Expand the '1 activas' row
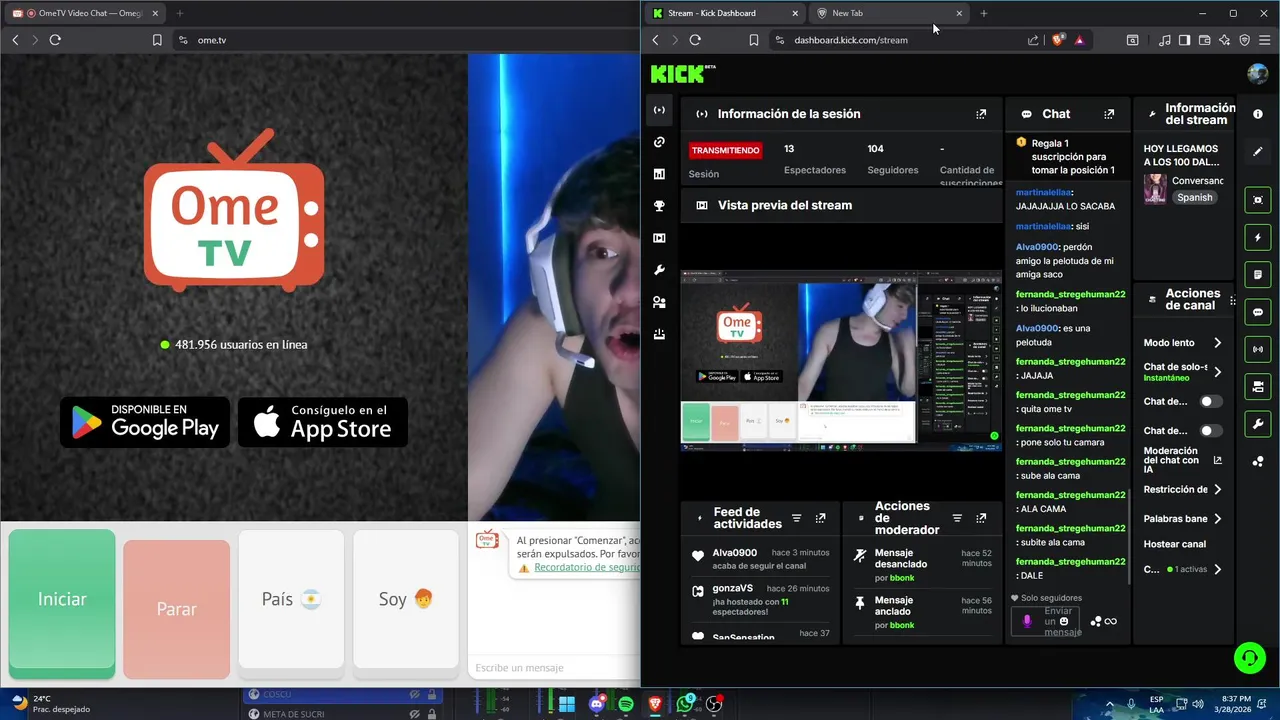Image resolution: width=1280 pixels, height=720 pixels. (x=1217, y=569)
